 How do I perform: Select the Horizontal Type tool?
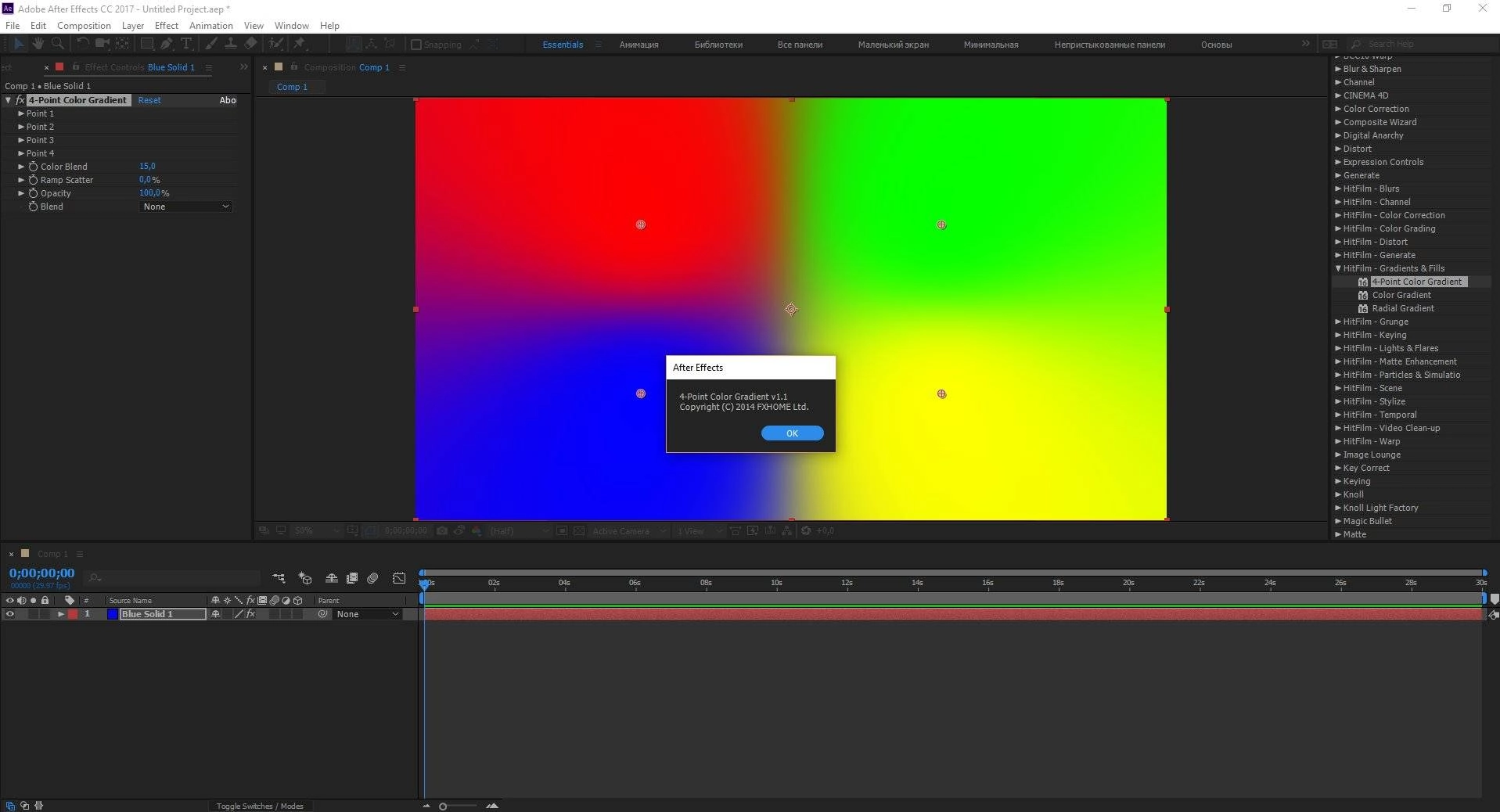pos(186,44)
